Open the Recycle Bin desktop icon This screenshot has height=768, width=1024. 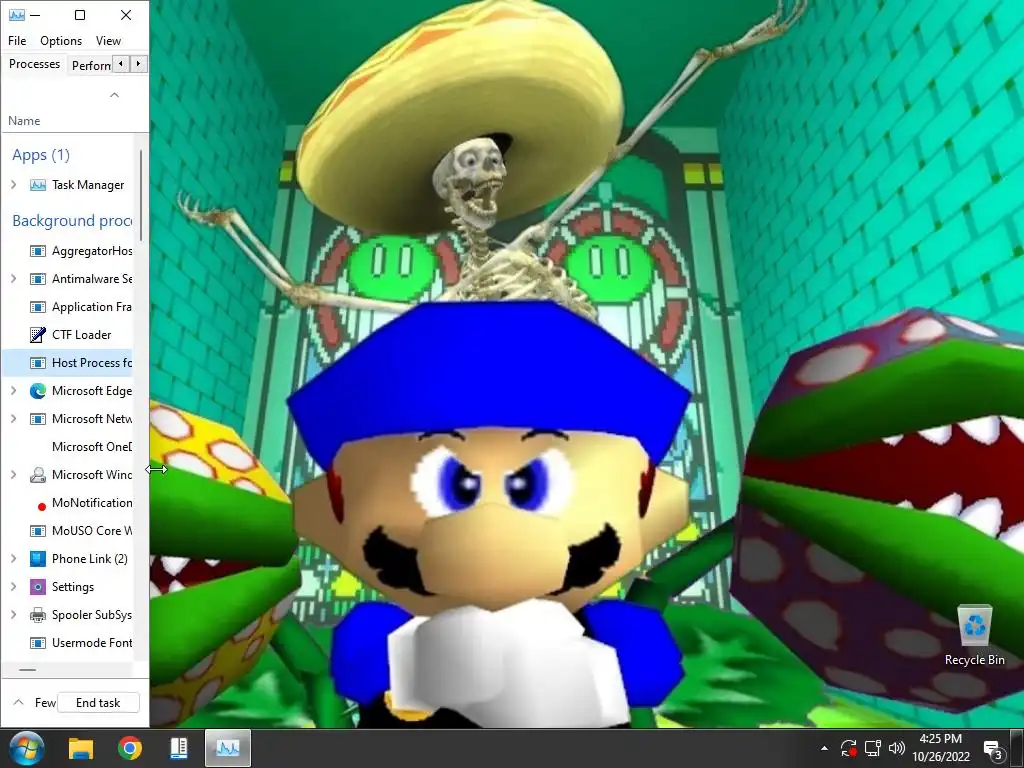974,635
